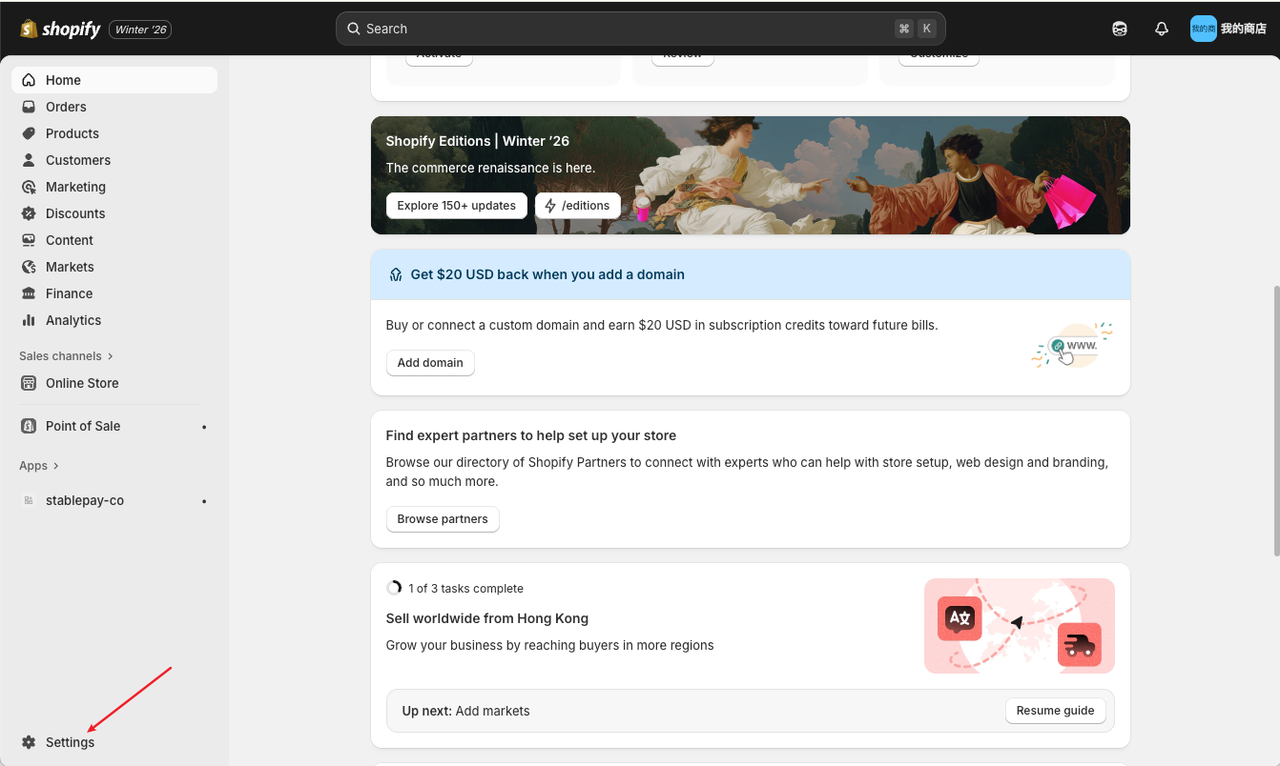Expand the Apps section
The height and width of the screenshot is (766, 1280).
(39, 466)
